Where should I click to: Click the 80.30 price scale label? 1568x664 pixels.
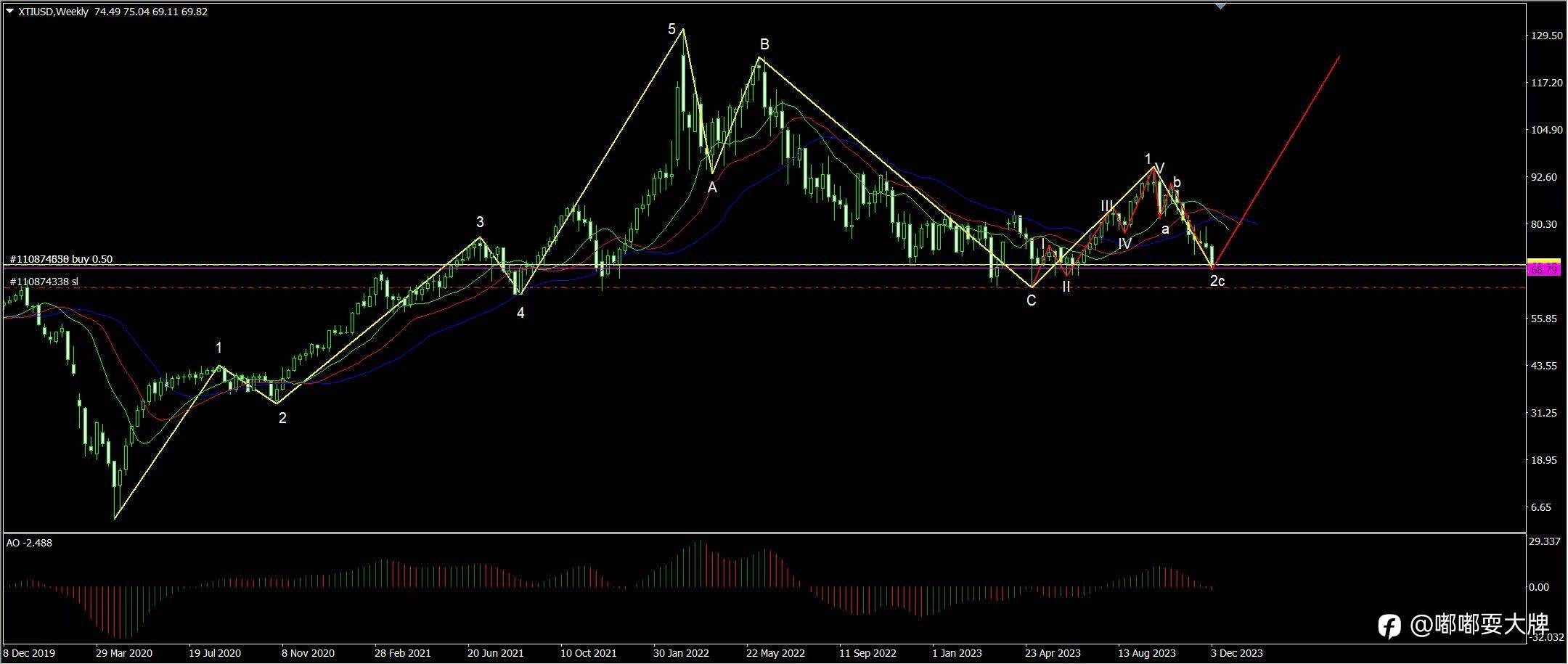[1545, 224]
